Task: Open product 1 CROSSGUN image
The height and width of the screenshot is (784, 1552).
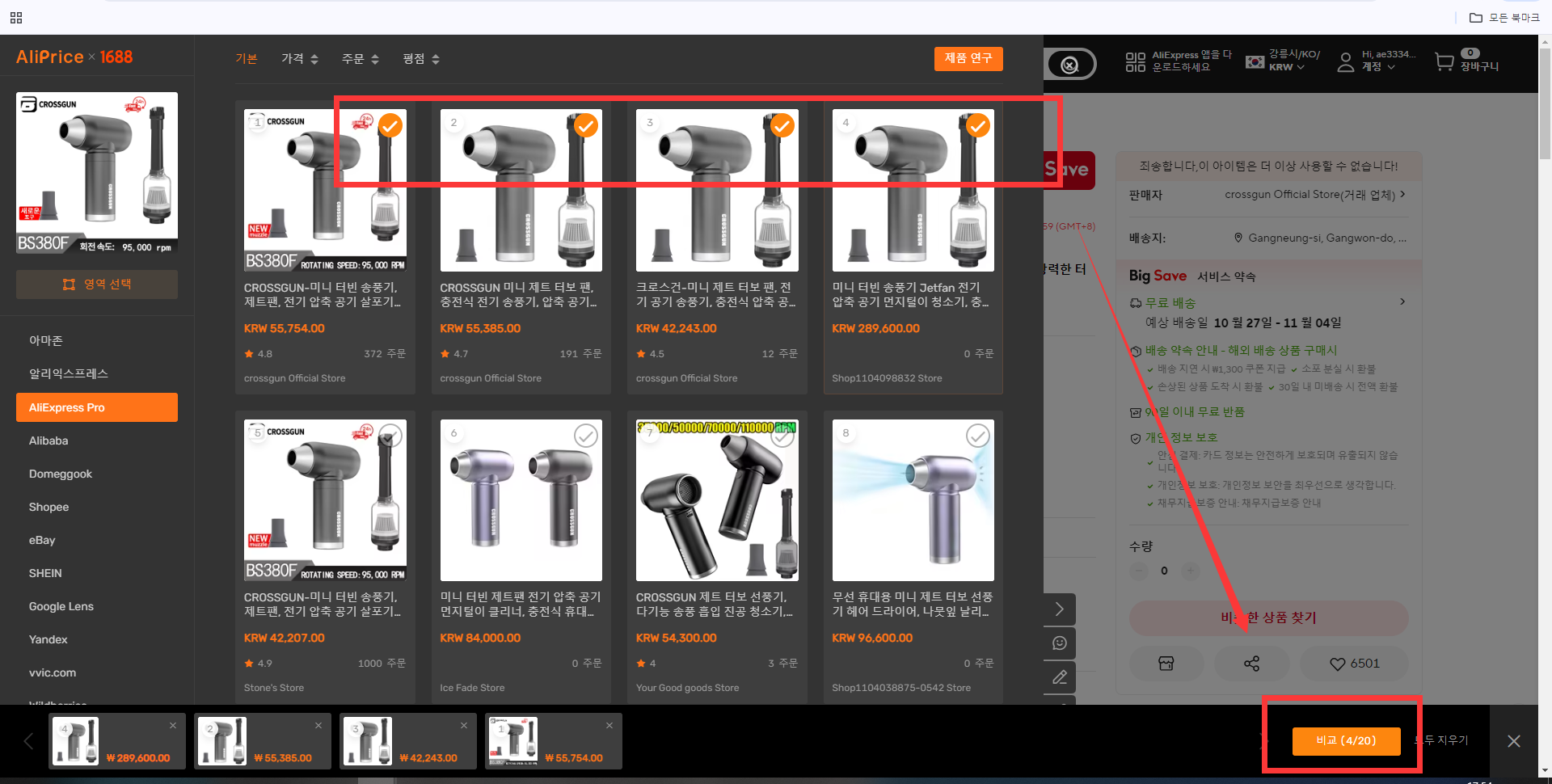Action: (325, 191)
